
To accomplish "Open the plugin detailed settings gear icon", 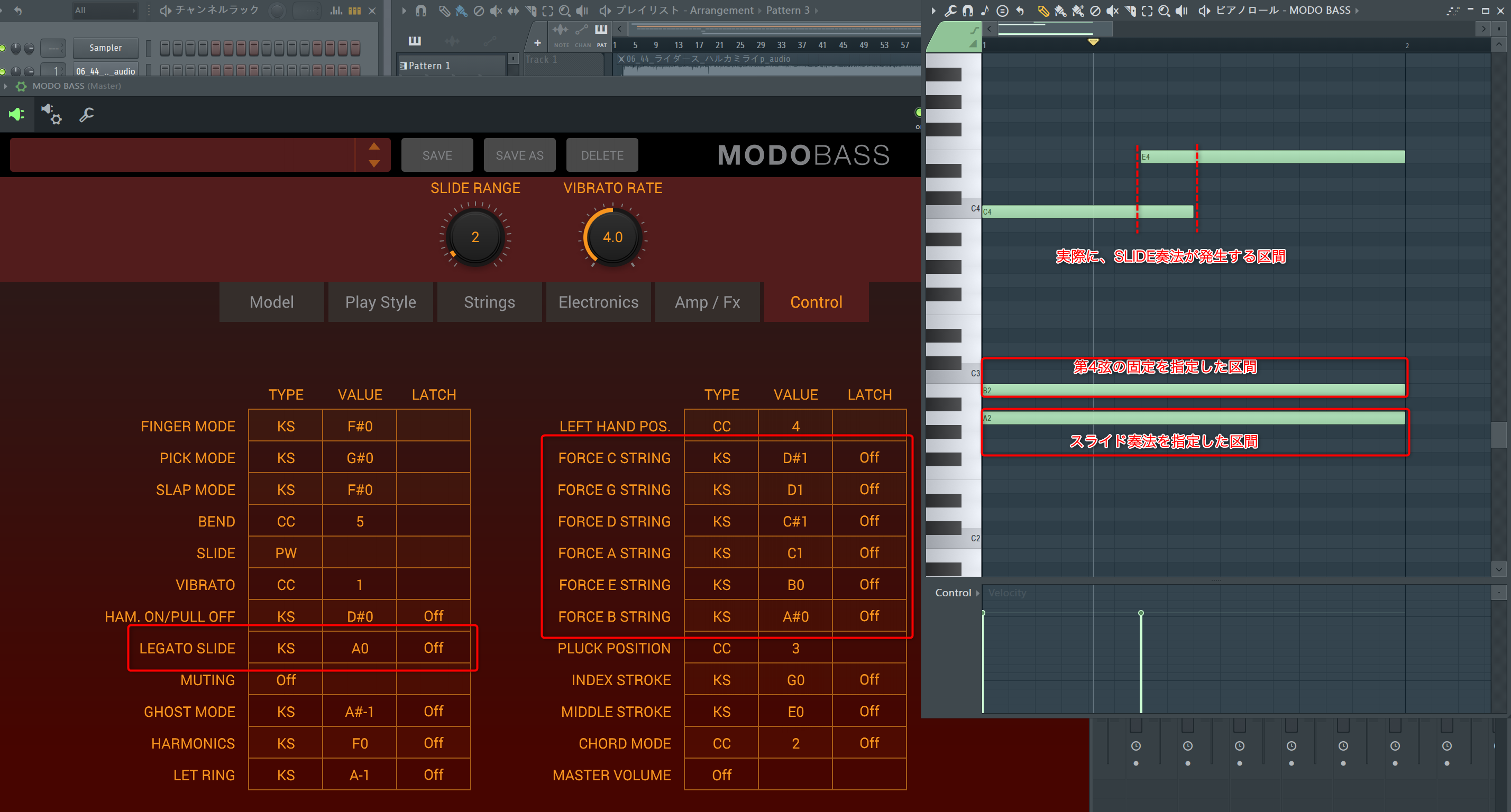I will pos(52,115).
